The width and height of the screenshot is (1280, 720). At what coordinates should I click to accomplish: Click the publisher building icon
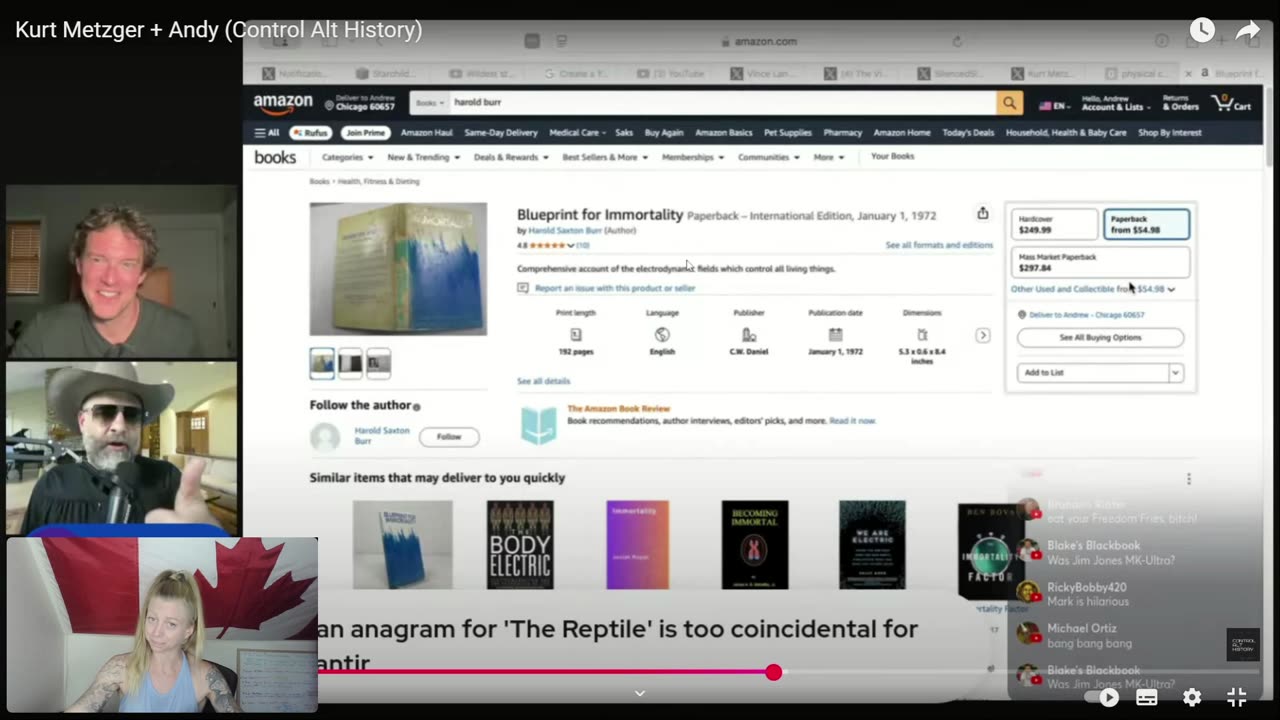(749, 335)
